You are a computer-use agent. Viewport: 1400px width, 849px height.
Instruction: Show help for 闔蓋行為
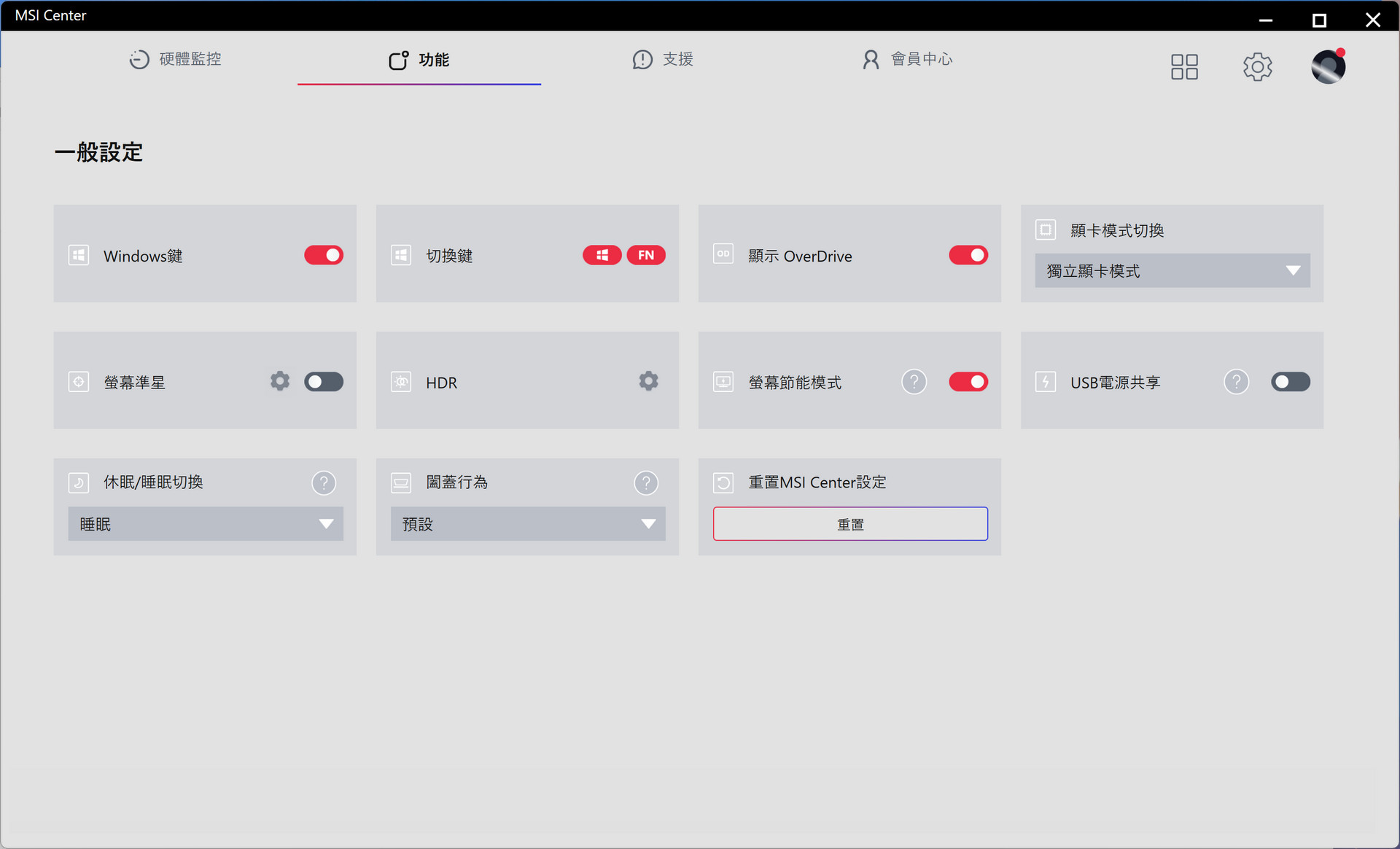pos(646,482)
